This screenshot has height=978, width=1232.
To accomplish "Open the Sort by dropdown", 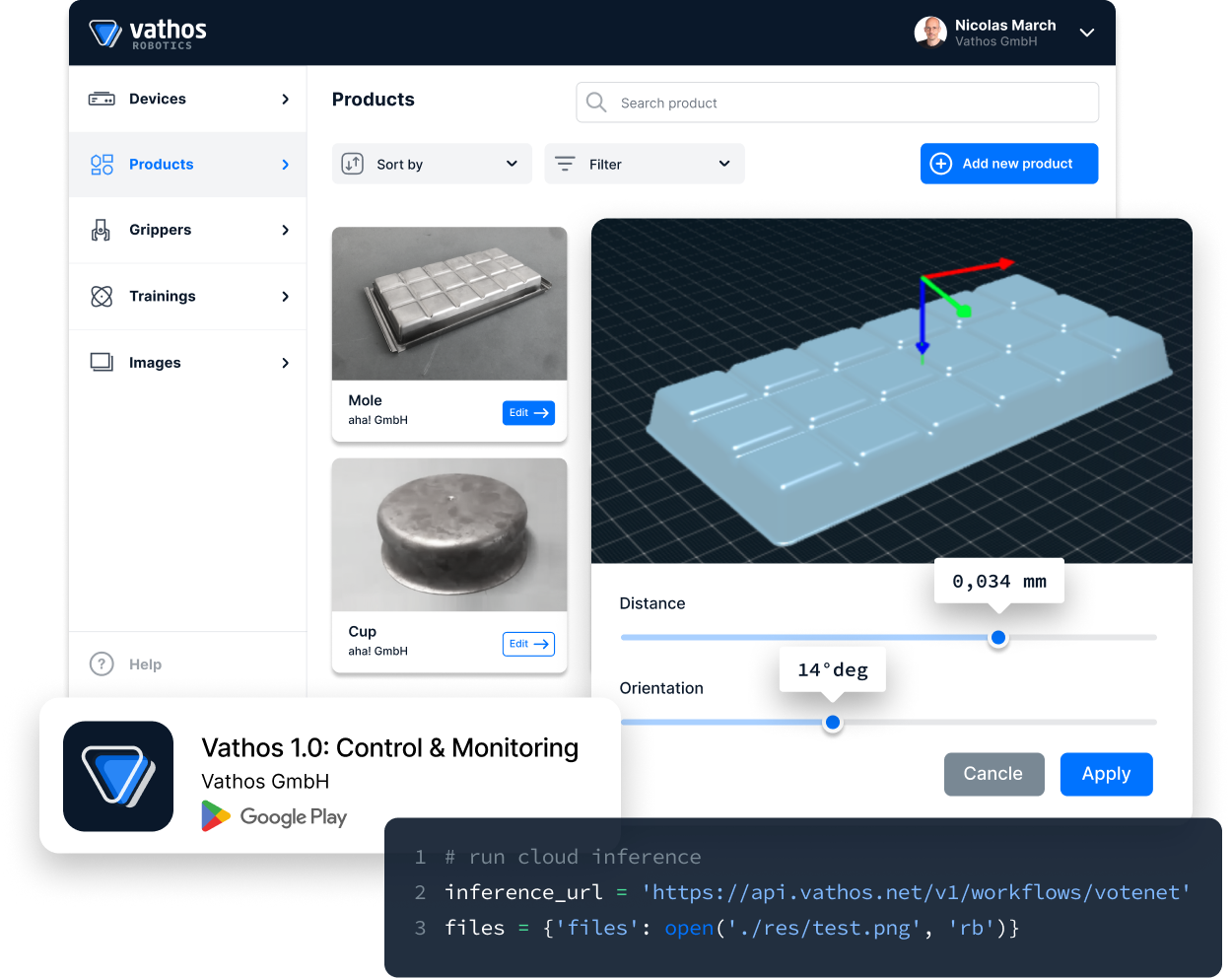I will click(x=432, y=164).
